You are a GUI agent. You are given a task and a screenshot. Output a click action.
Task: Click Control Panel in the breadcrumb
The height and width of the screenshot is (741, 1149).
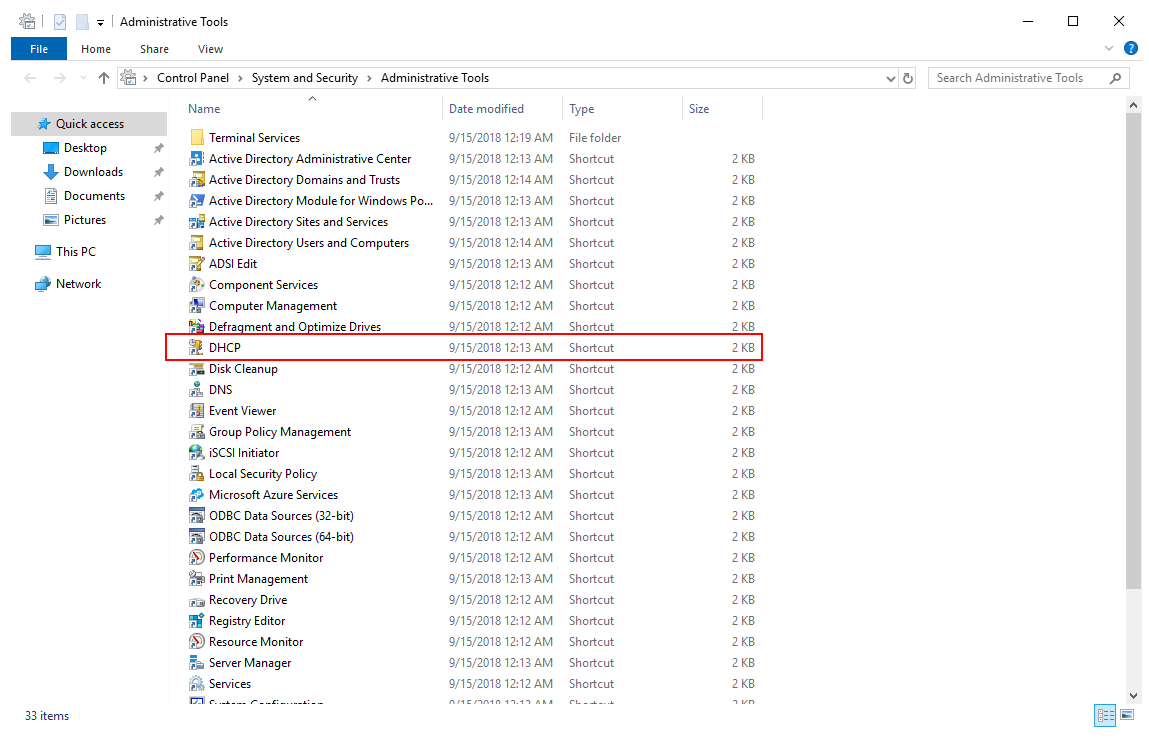click(193, 78)
